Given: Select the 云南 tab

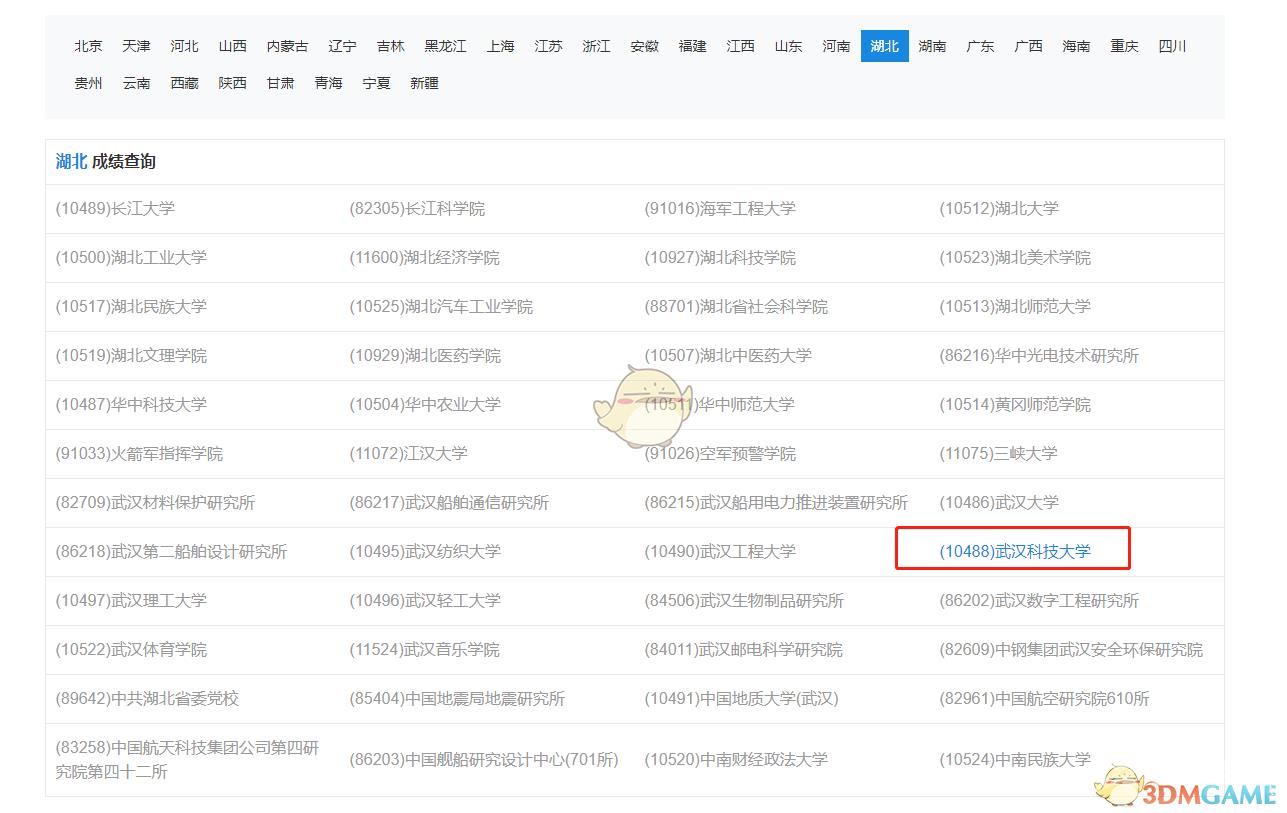Looking at the screenshot, I should pos(137,83).
